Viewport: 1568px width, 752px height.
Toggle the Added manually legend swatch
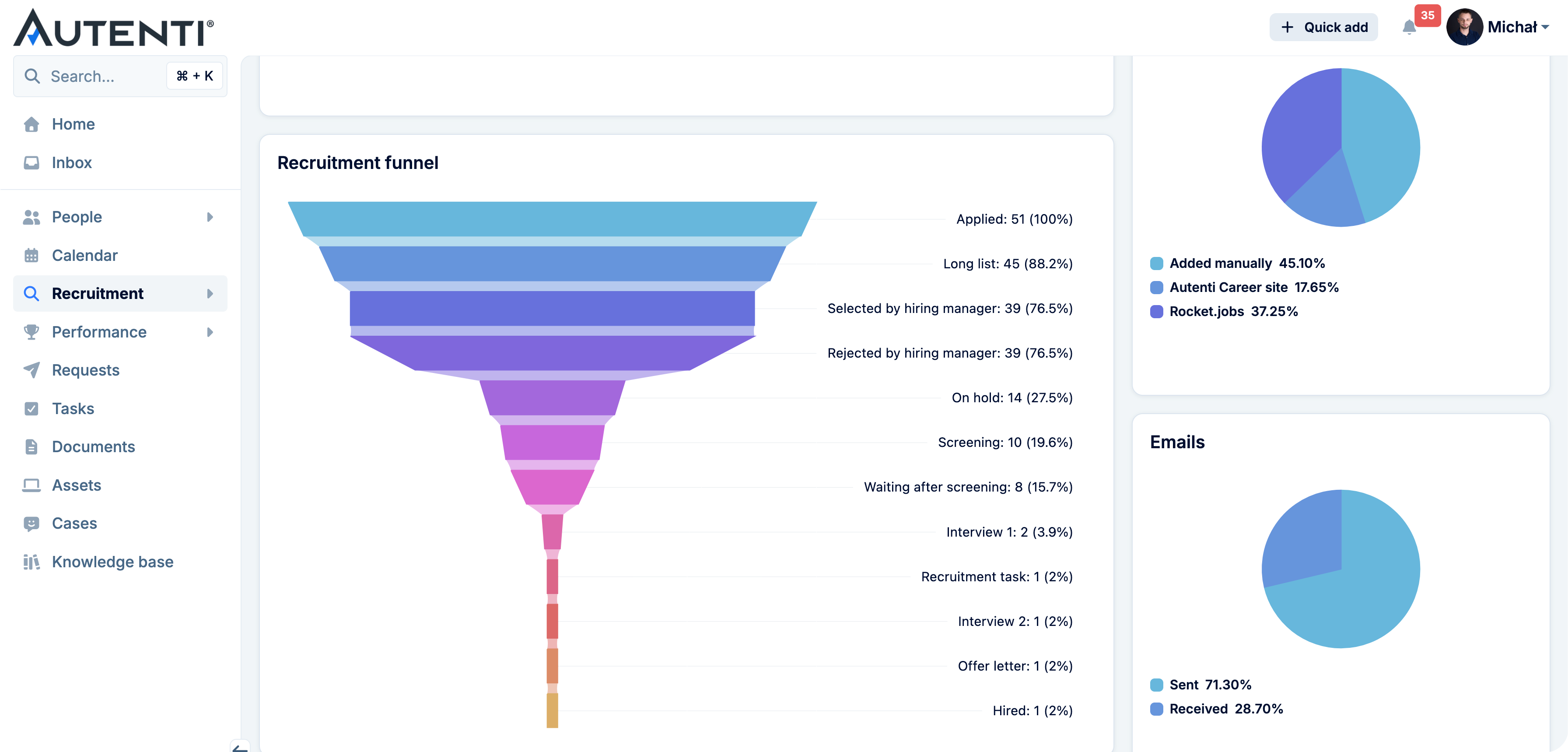tap(1156, 264)
